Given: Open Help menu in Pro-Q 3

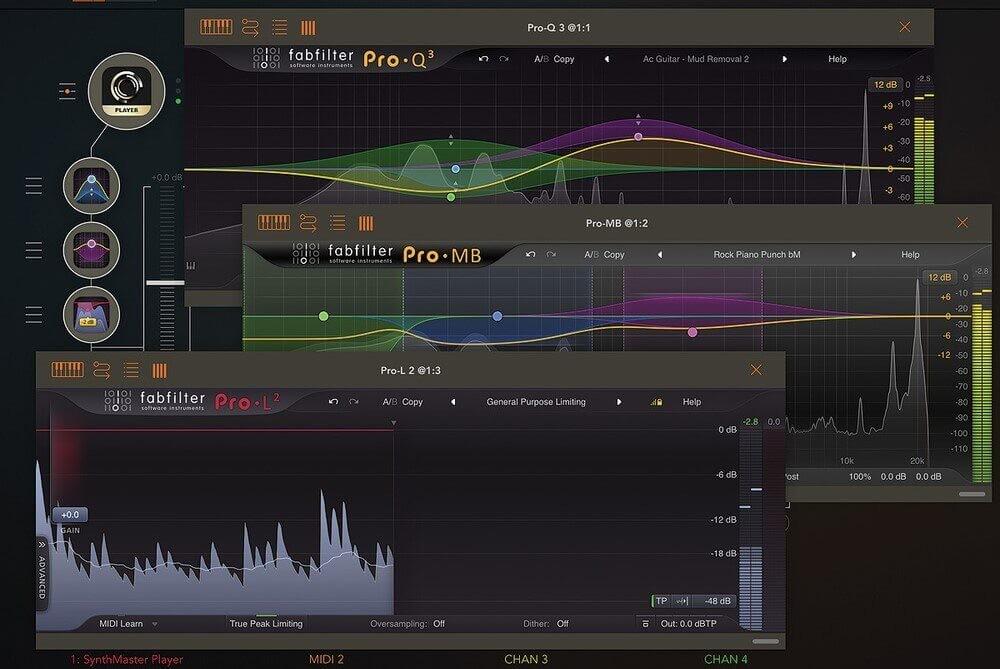Looking at the screenshot, I should (837, 59).
